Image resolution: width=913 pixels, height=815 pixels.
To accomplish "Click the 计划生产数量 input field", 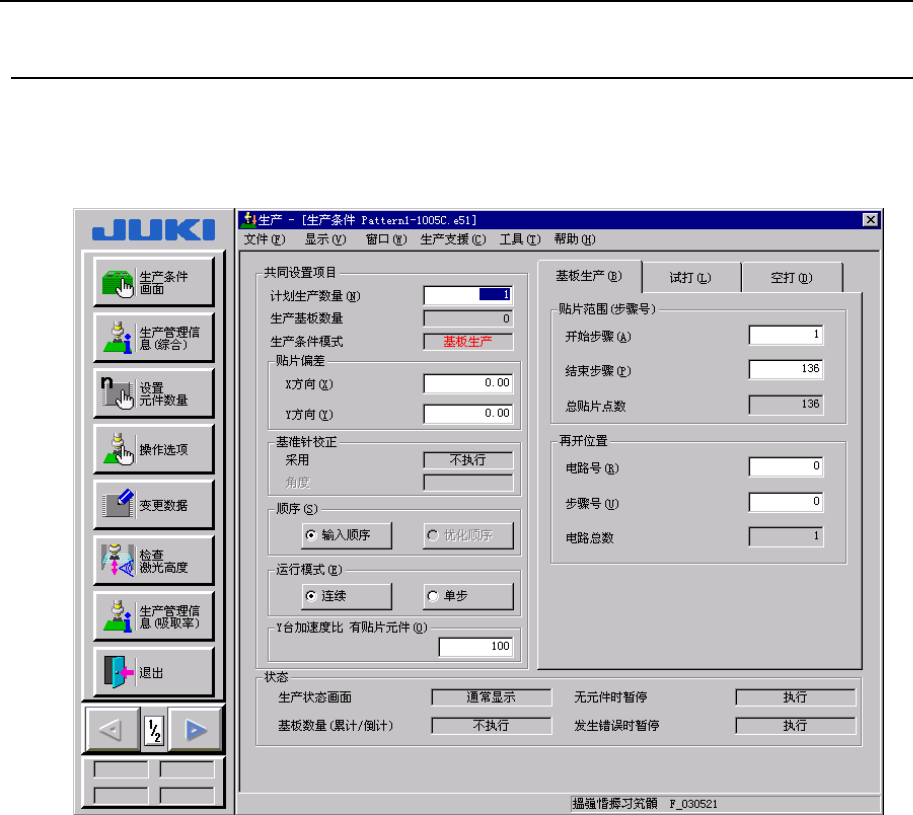I will (x=468, y=295).
